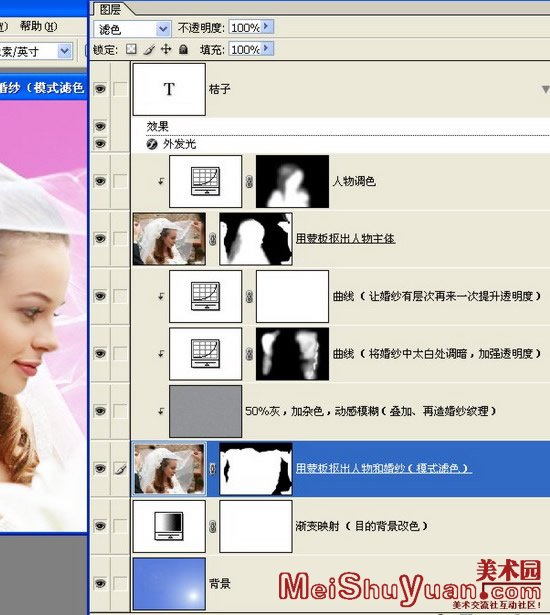The height and width of the screenshot is (615, 550).
Task: Click the clipping arrow on 50%灰 layer
Action: pyautogui.click(x=161, y=411)
